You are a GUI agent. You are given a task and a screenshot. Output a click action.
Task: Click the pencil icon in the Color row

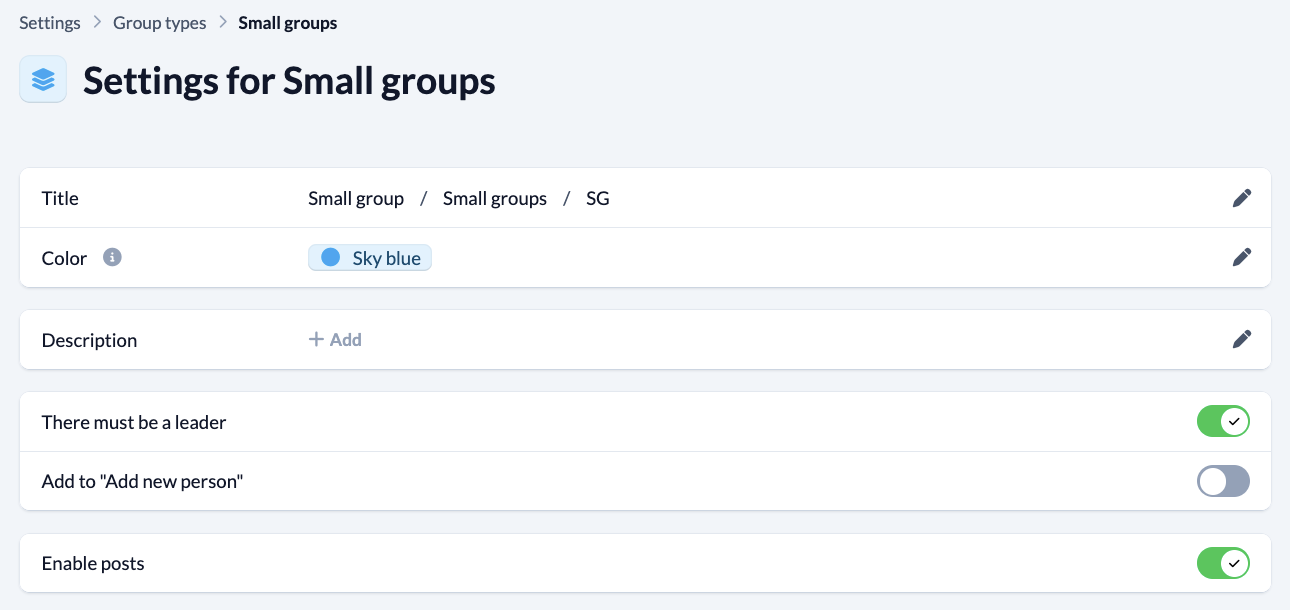[x=1241, y=257]
